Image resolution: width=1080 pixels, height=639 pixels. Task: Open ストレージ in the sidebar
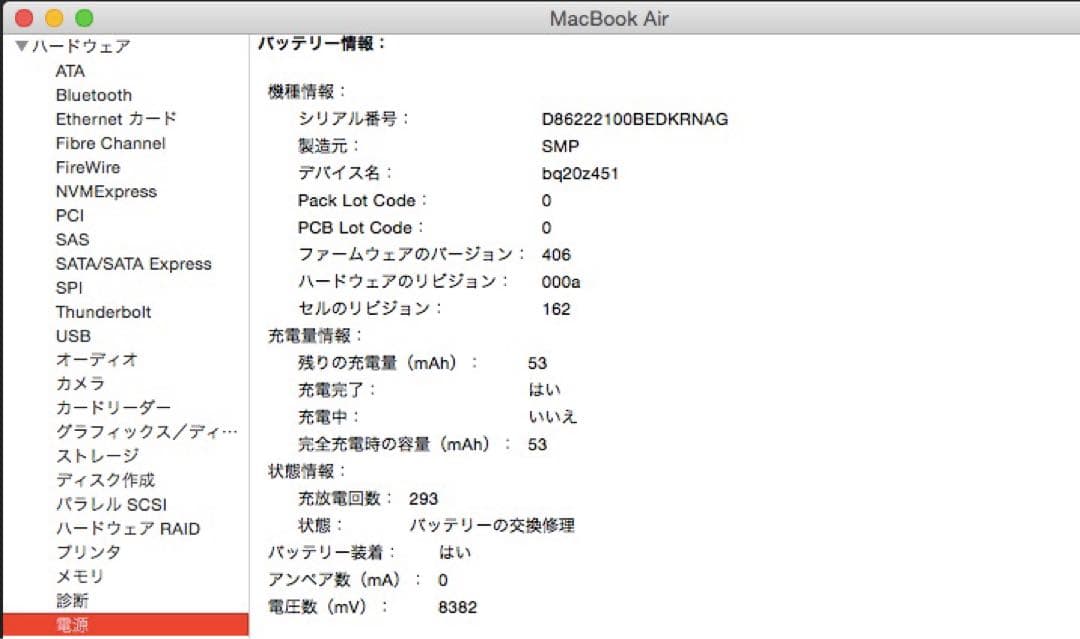point(97,456)
